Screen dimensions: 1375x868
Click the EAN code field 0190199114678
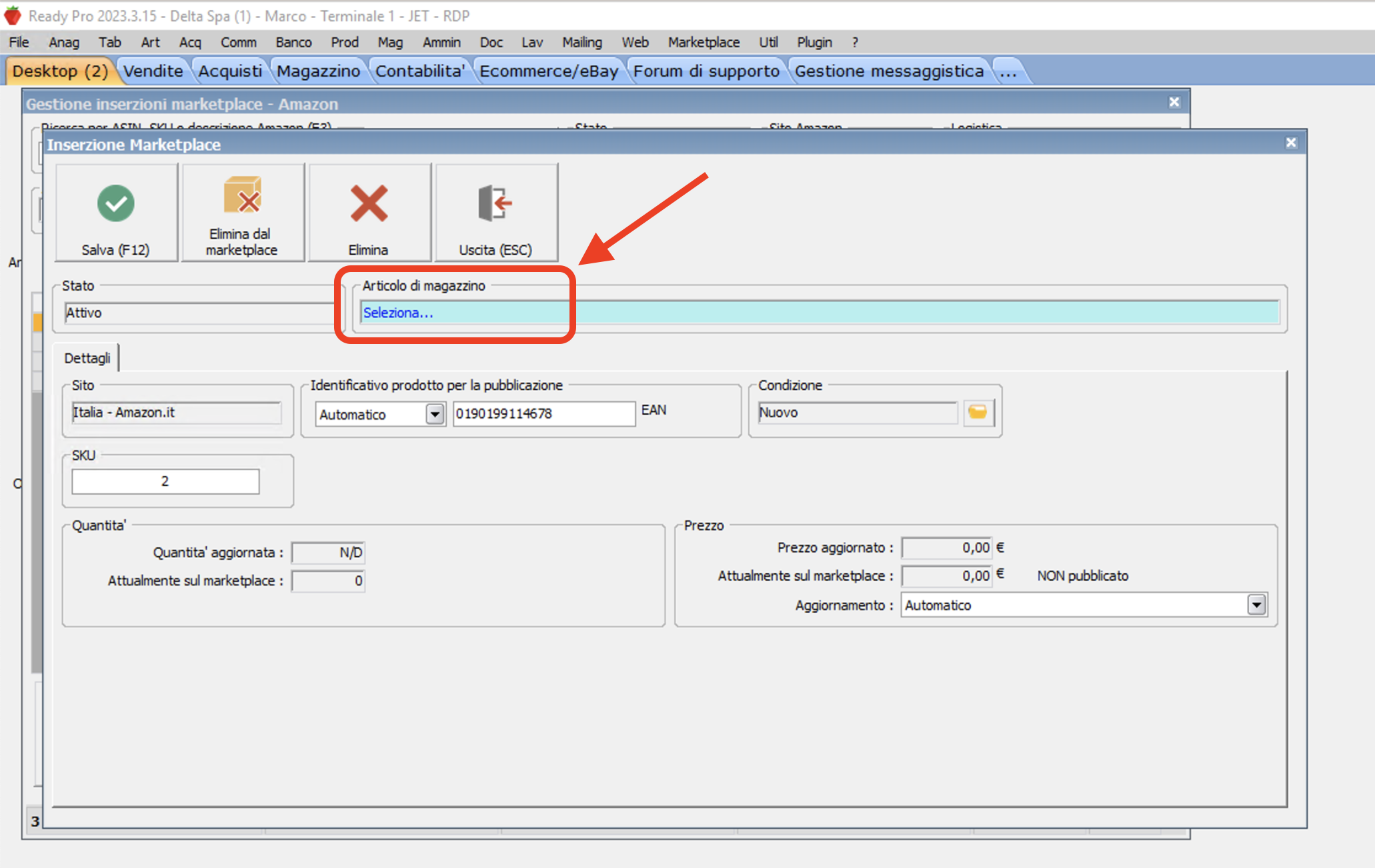click(544, 413)
